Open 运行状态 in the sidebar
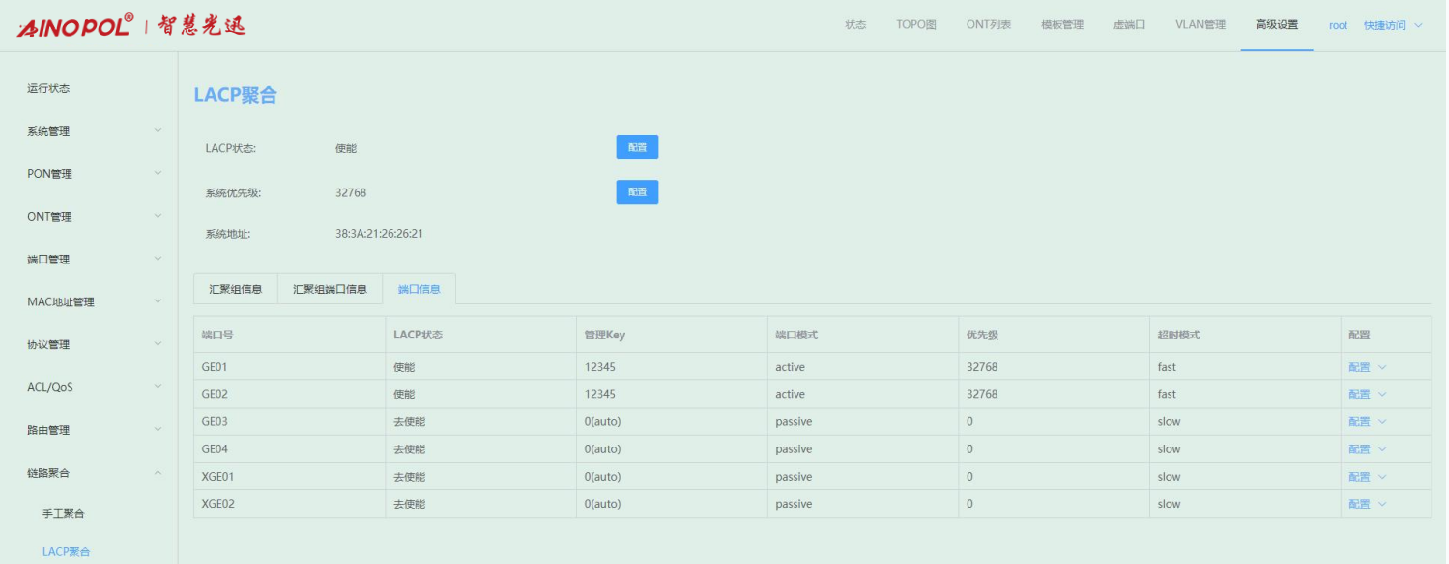 [x=49, y=88]
